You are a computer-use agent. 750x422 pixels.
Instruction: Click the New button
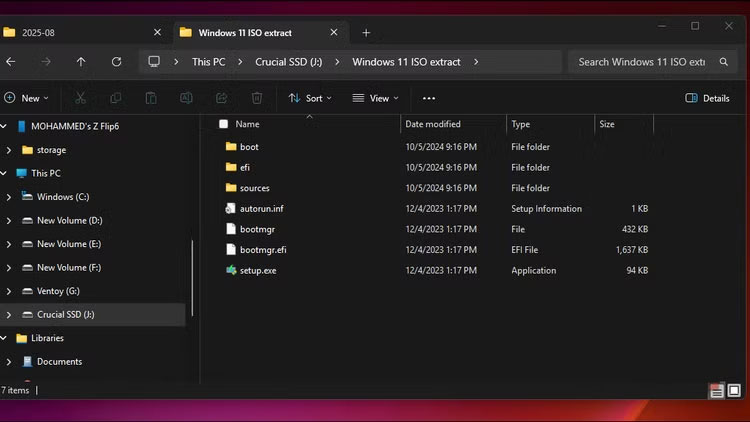point(26,98)
